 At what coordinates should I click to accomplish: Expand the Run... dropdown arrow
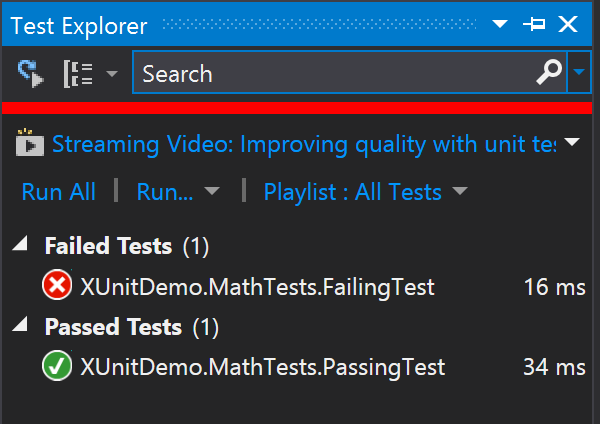click(x=212, y=191)
